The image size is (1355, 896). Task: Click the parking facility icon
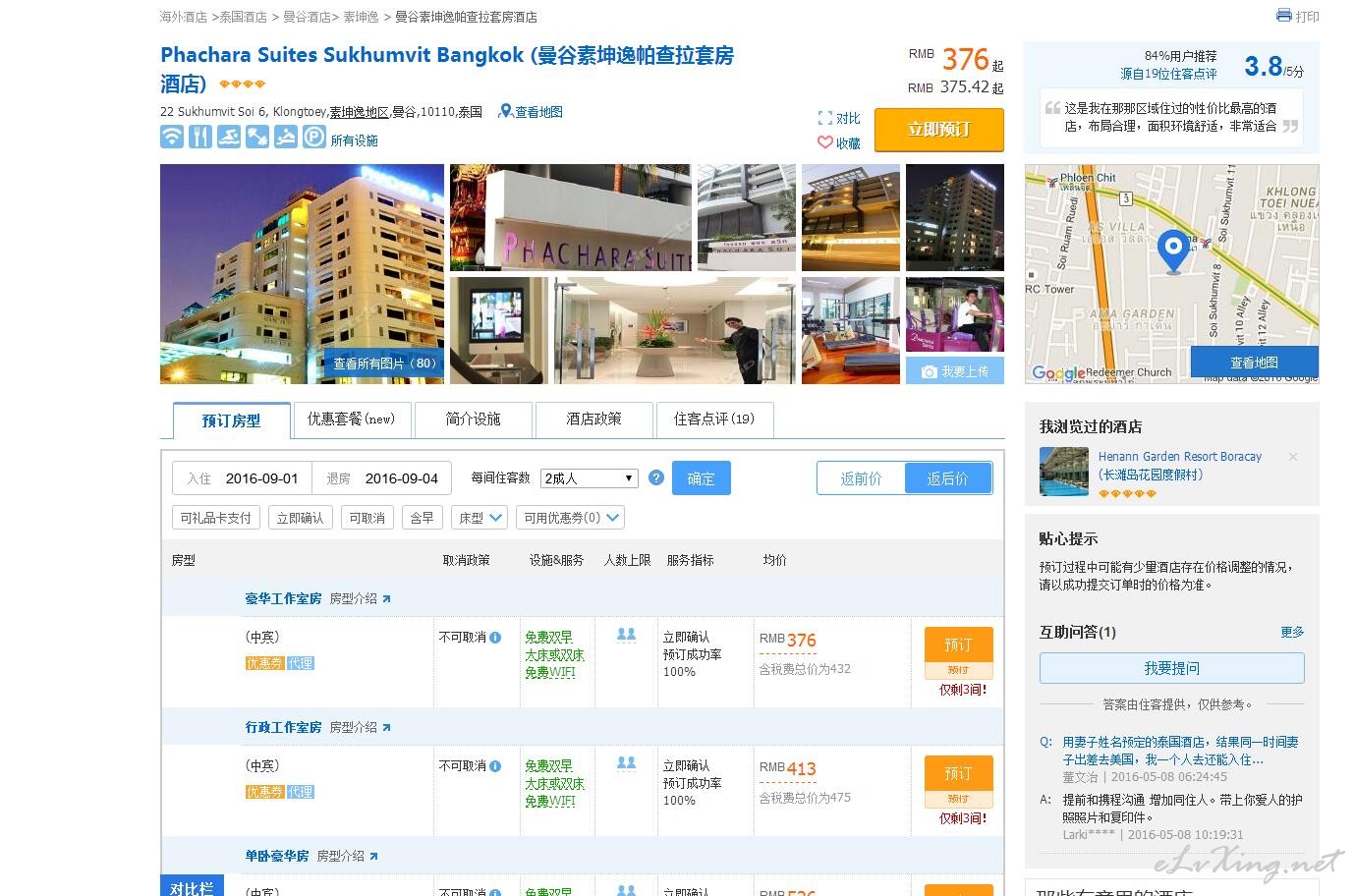[313, 137]
